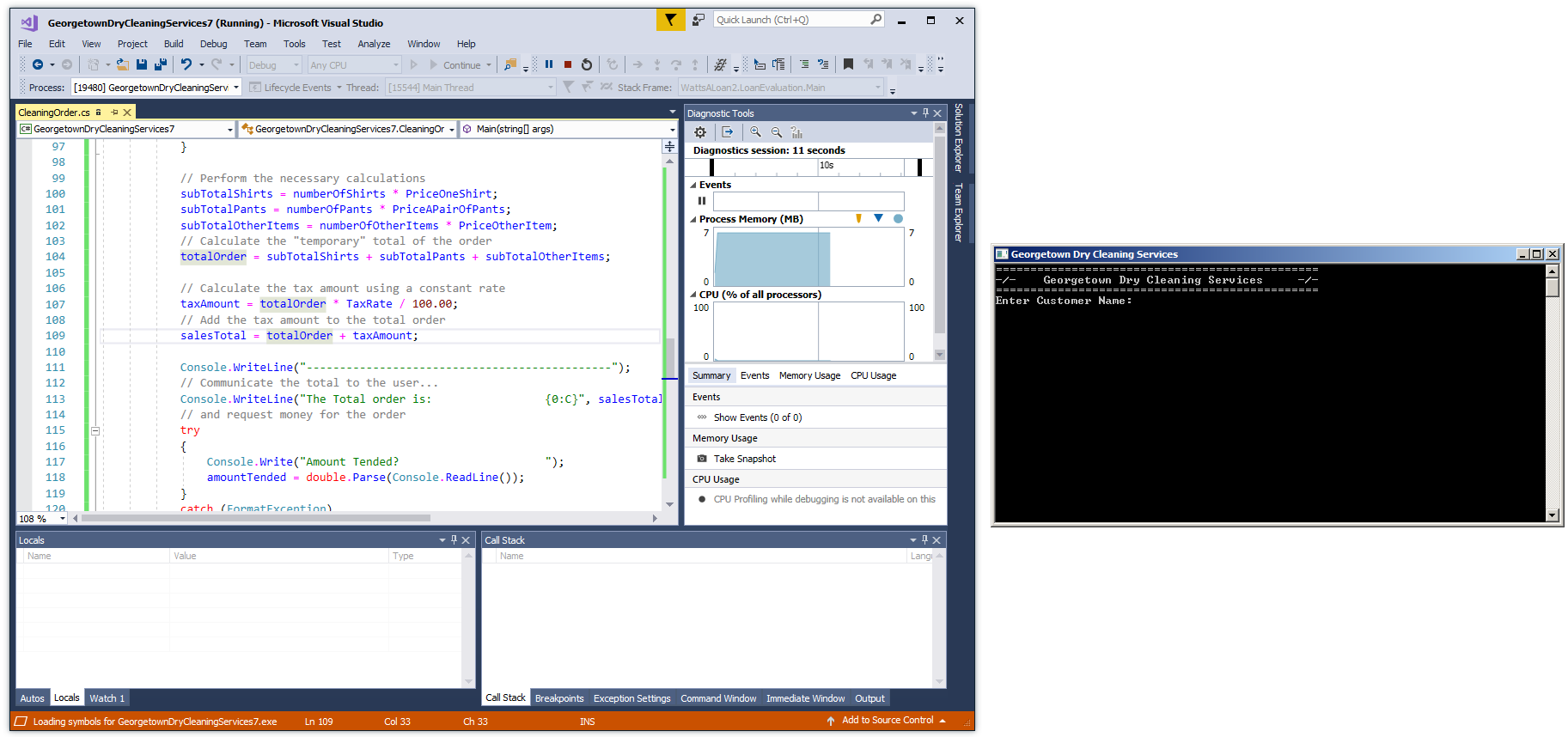Toggle the blue Snapshot marker legend

tap(878, 219)
